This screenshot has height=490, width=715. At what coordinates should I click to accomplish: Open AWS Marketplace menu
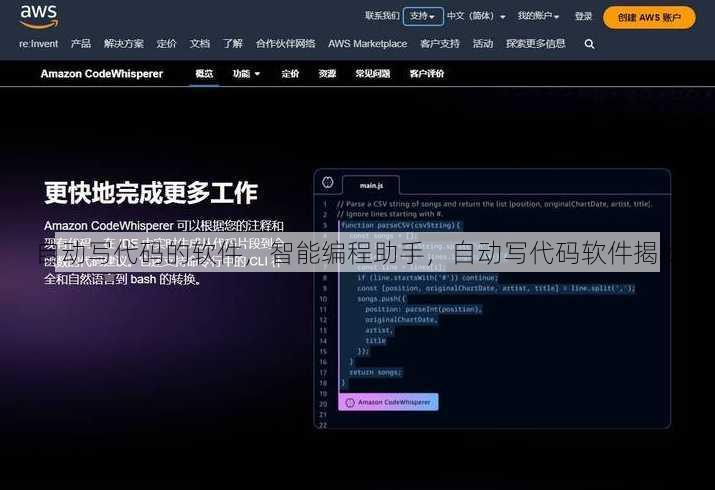tap(368, 44)
